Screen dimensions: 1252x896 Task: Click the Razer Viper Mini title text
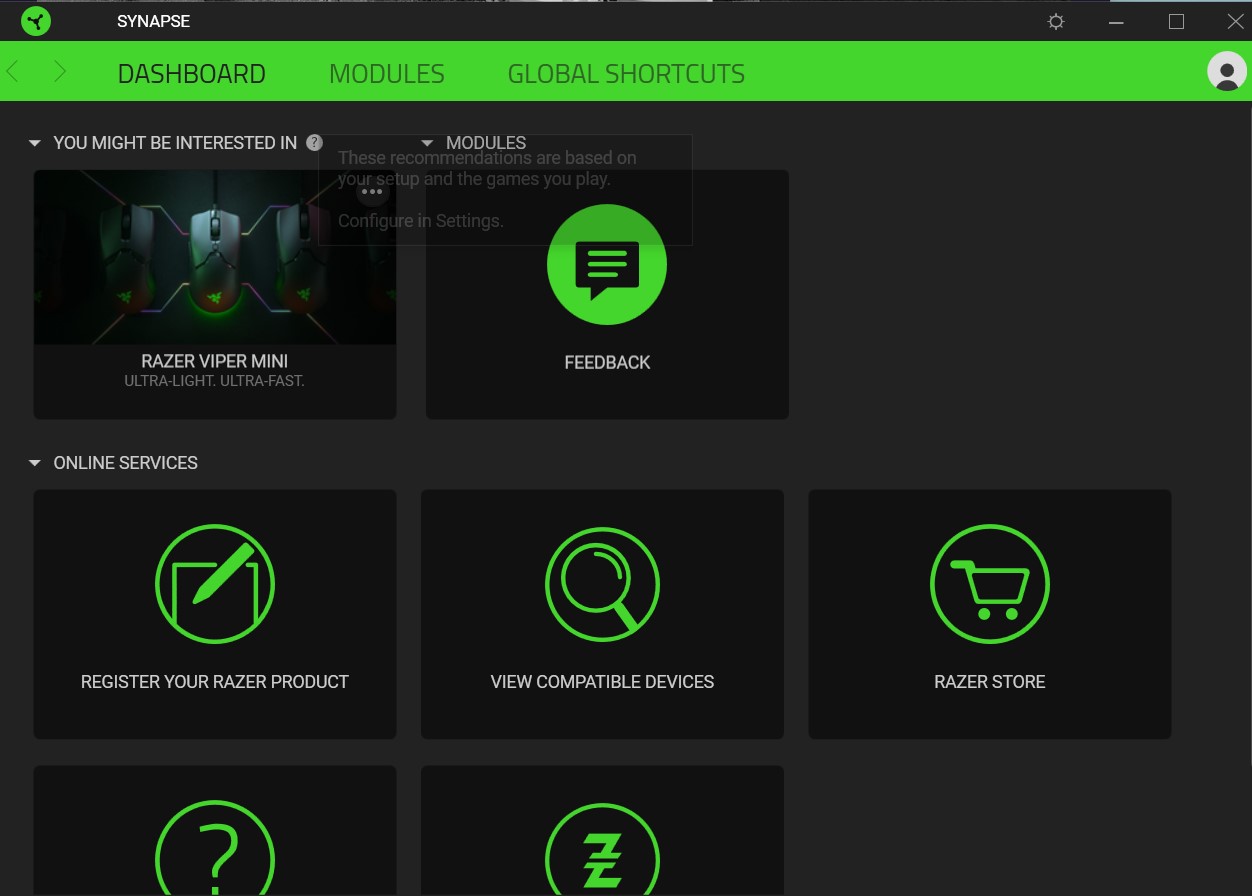point(215,361)
